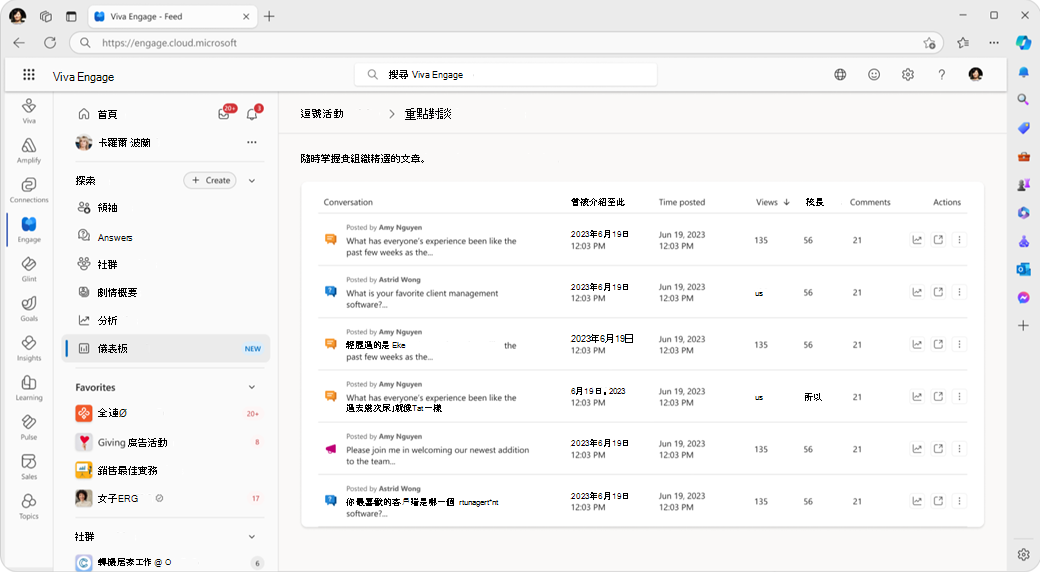Sort by the Comments column header
The width and height of the screenshot is (1040, 572).
[x=870, y=202]
